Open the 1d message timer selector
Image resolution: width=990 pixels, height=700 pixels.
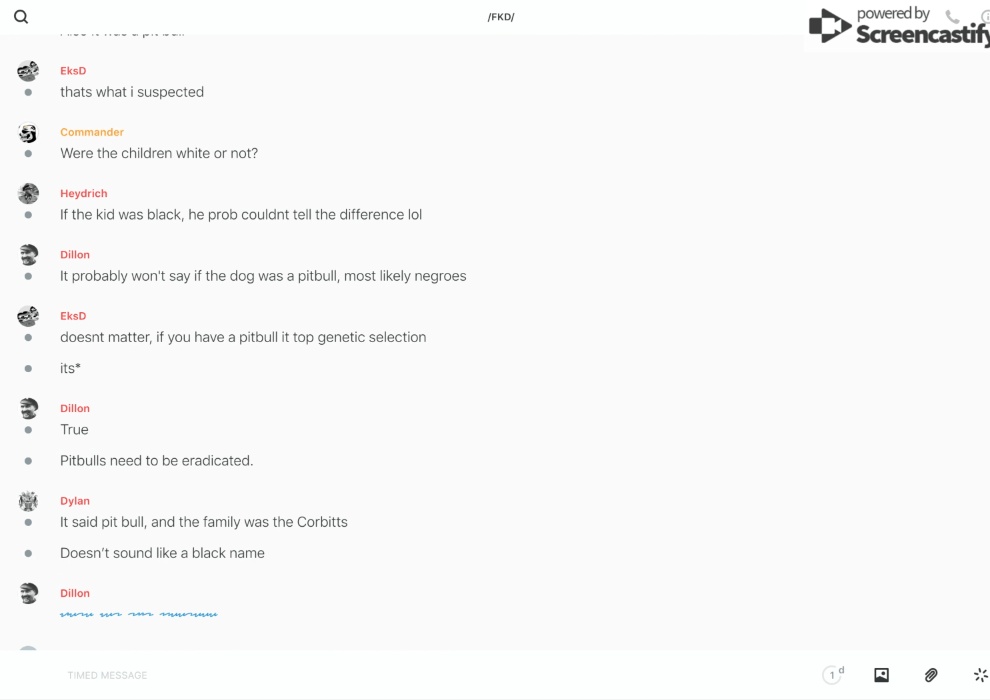tap(833, 675)
